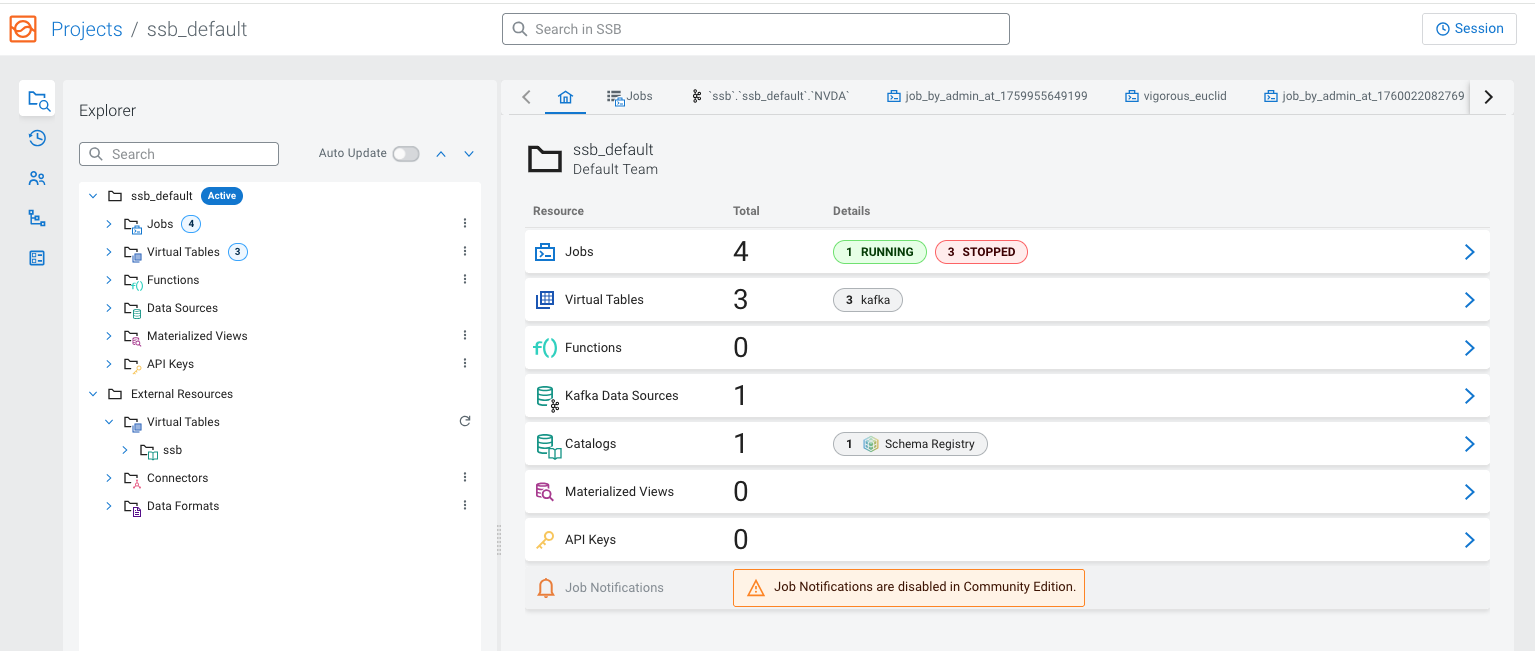Expand the Jobs tree node
The image size is (1535, 651).
coord(109,224)
